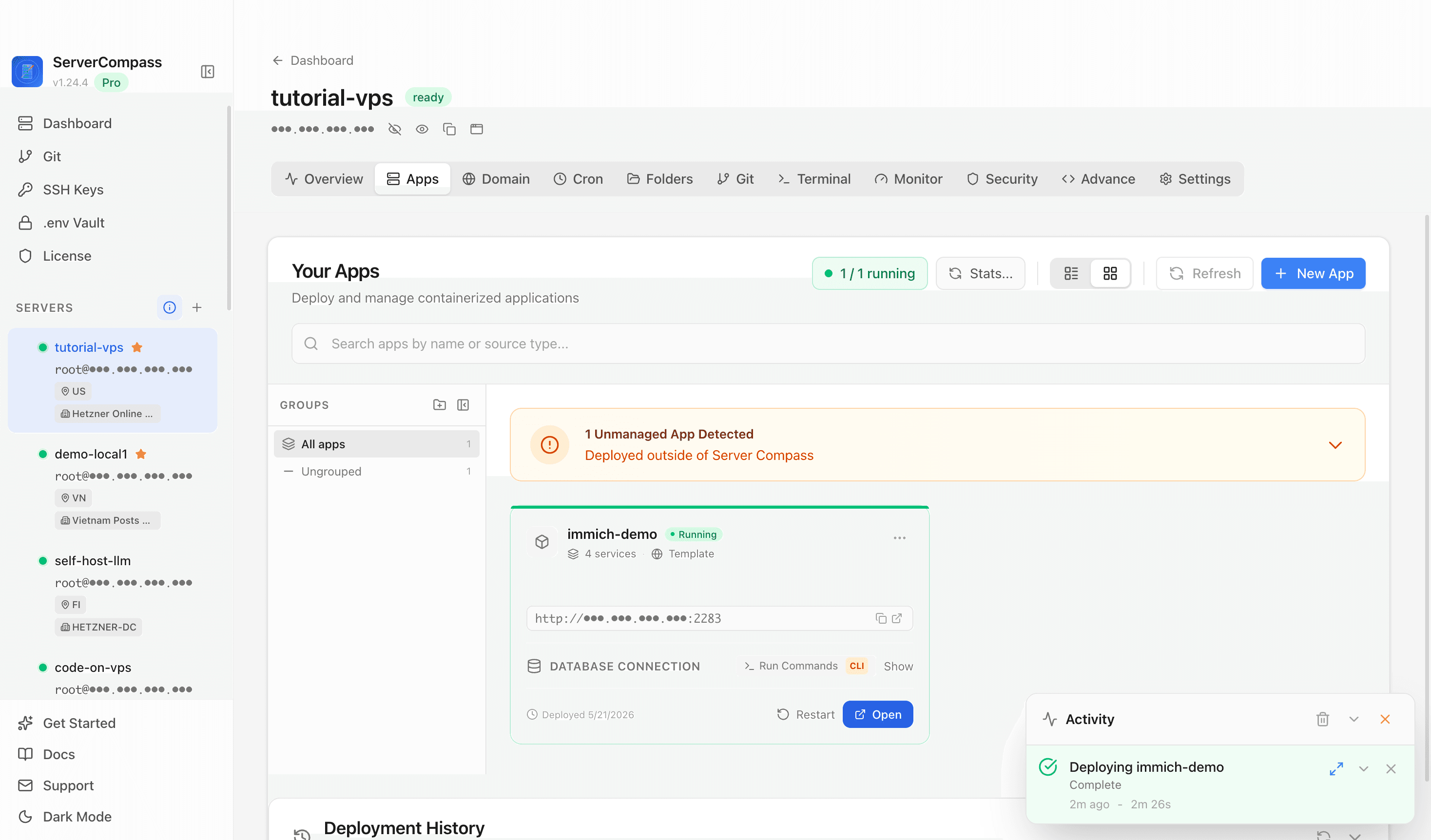Select the Ungrouped group
Screen dimensions: 1431x840
[376, 471]
